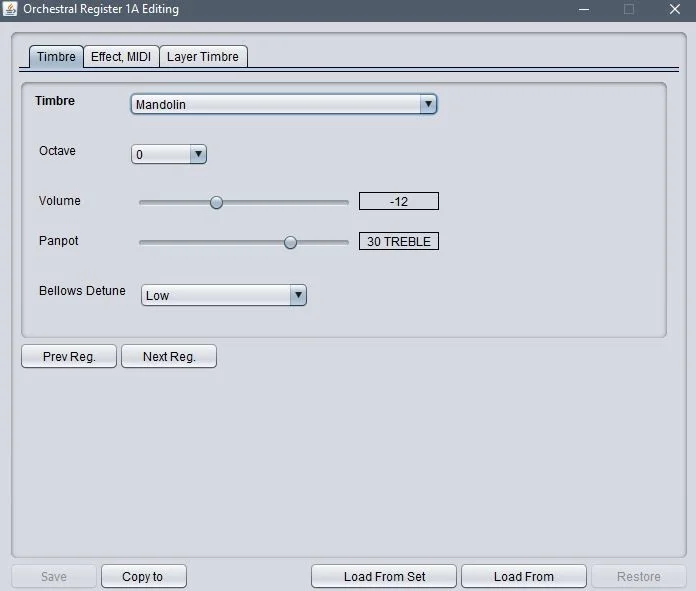The height and width of the screenshot is (591, 696).
Task: Close the Orchestral Register 1A Editing window
Action: 675,9
